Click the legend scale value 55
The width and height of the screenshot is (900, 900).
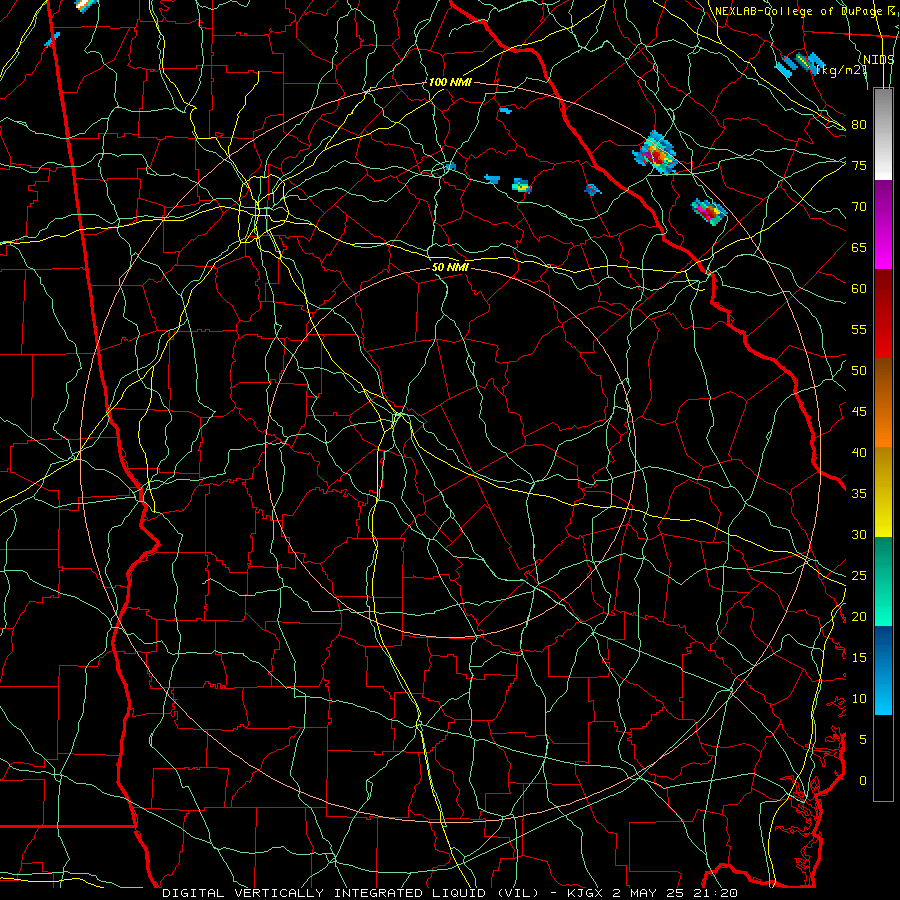[859, 329]
